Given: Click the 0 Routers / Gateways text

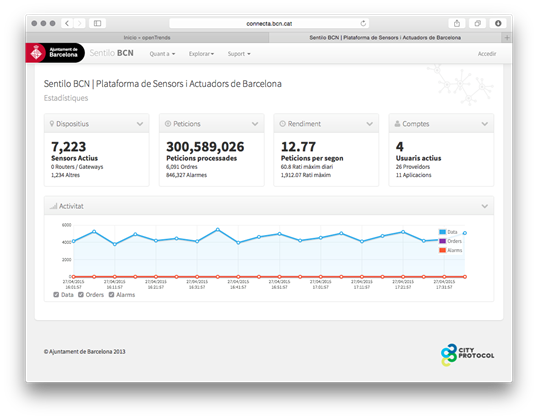Looking at the screenshot, I should pyautogui.click(x=77, y=167).
